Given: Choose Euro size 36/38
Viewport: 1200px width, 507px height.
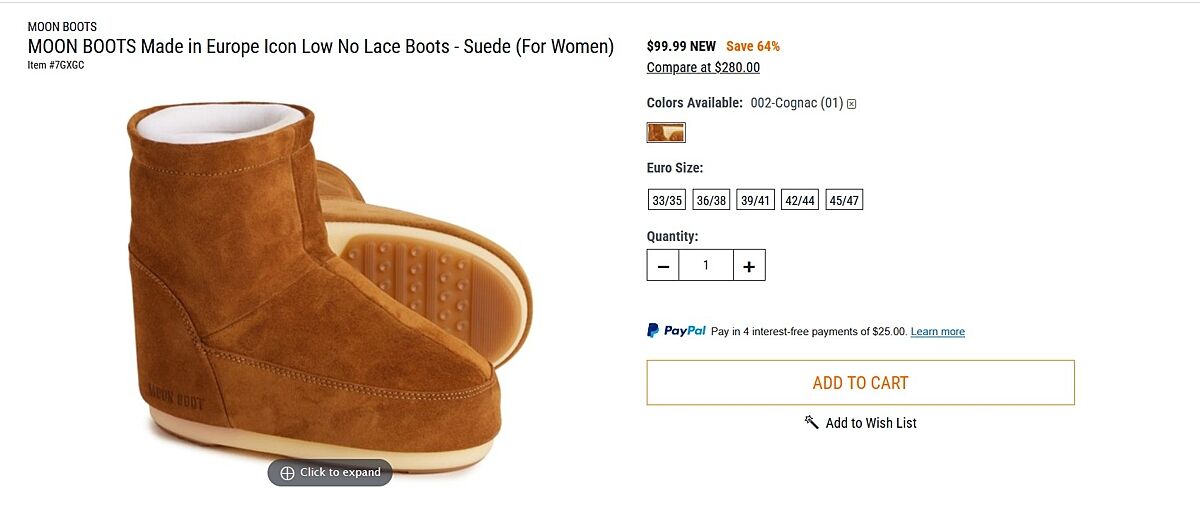Looking at the screenshot, I should pos(711,200).
